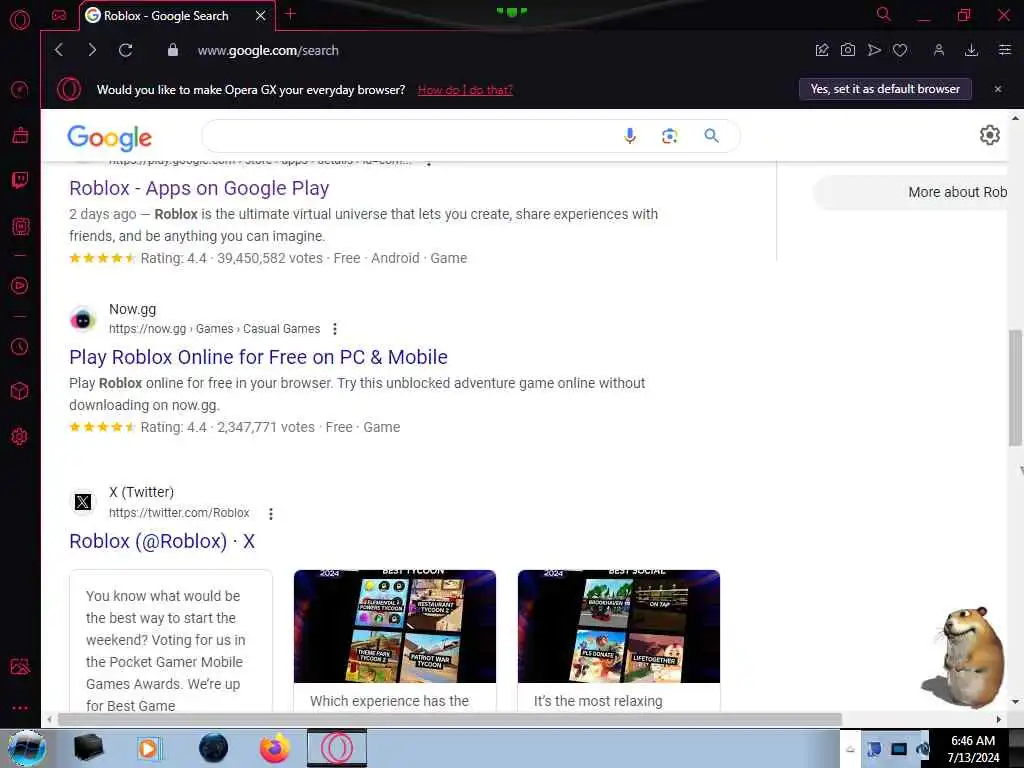Open the dark globe taskbar icon

pyautogui.click(x=213, y=748)
